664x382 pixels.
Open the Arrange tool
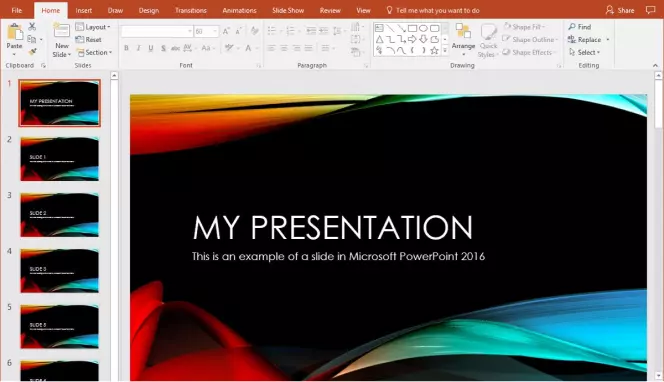coord(463,40)
